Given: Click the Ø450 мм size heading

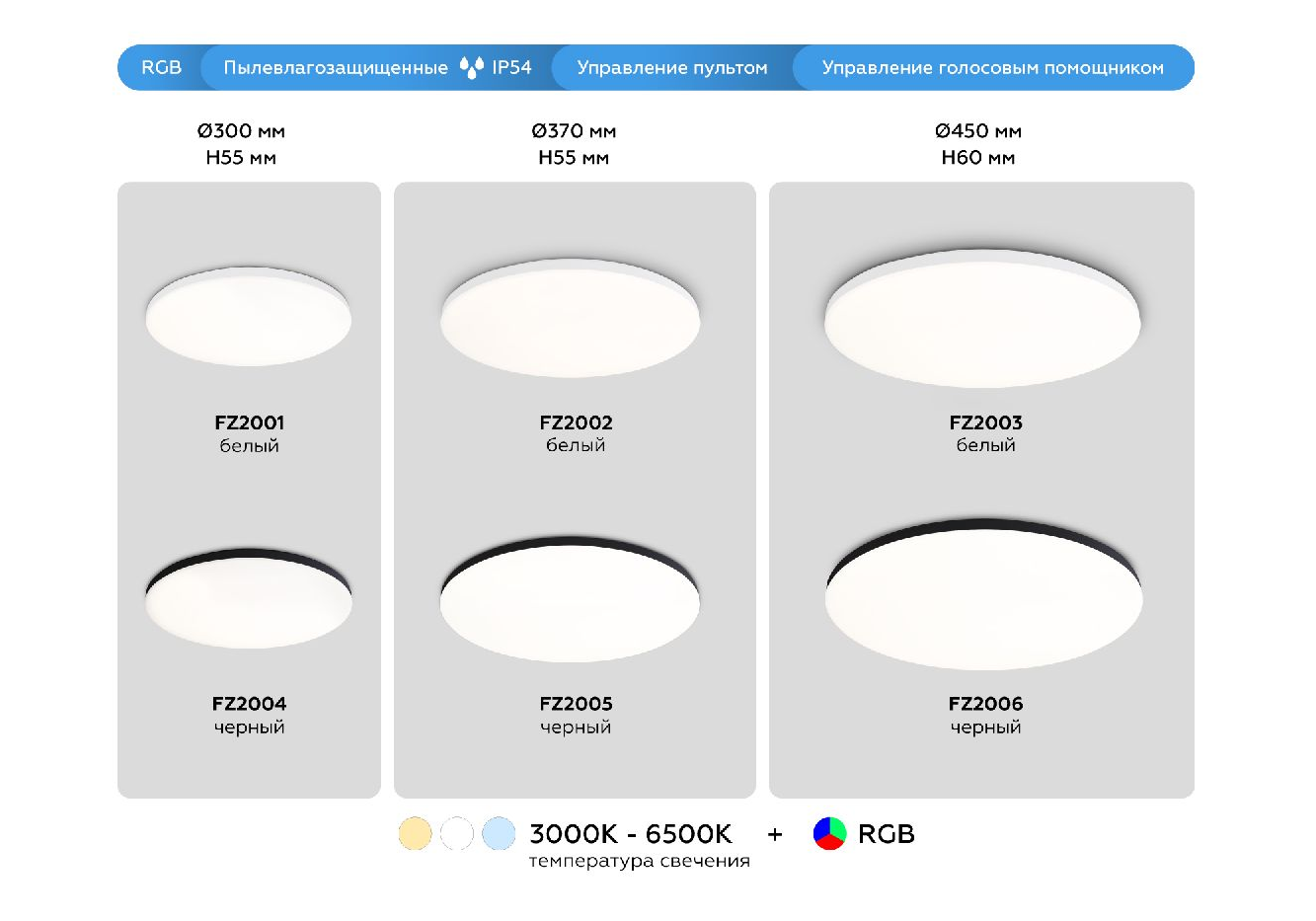Looking at the screenshot, I should point(977,131).
